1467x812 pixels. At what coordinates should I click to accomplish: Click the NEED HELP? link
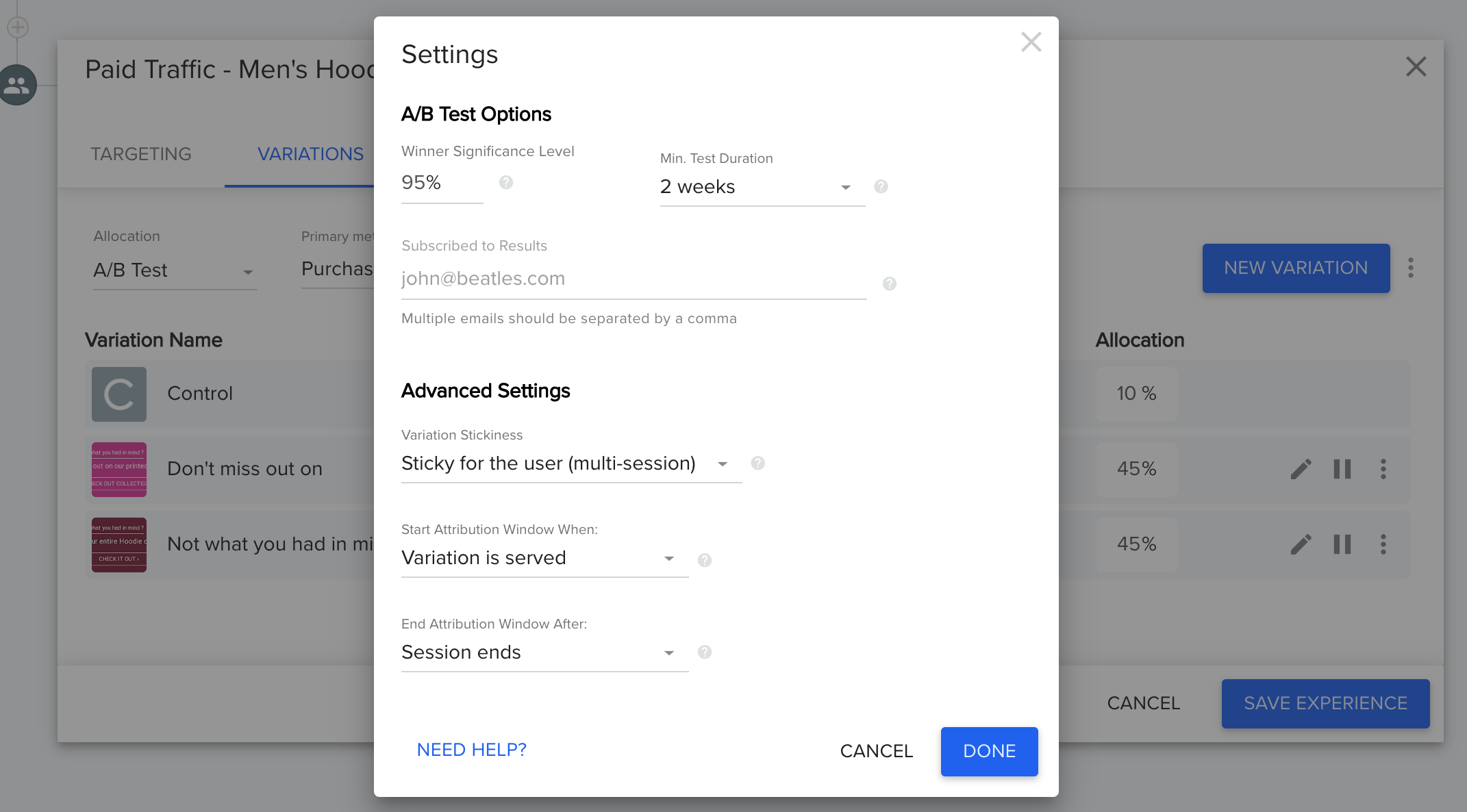(472, 750)
